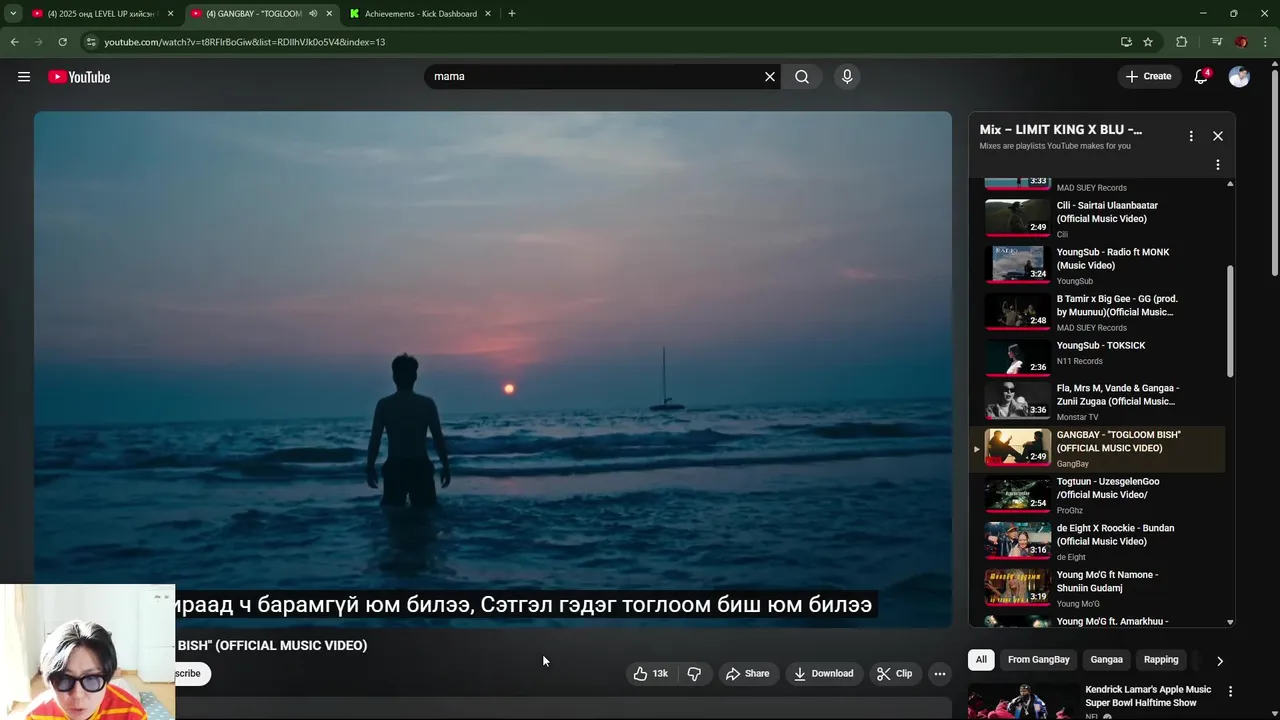
Task: Select the All filter chip
Action: pos(981,660)
